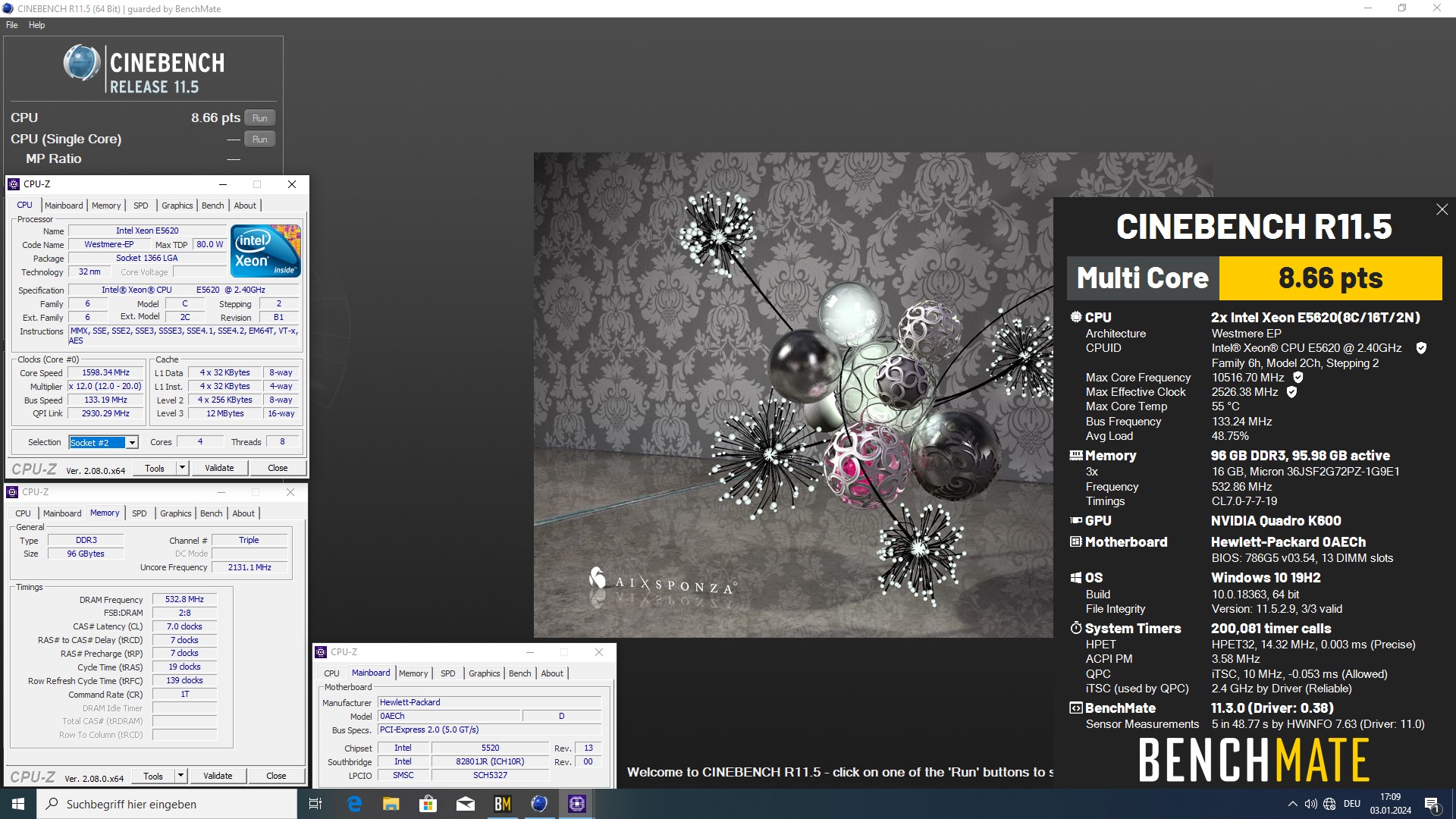Open File Explorer from the taskbar

[391, 804]
